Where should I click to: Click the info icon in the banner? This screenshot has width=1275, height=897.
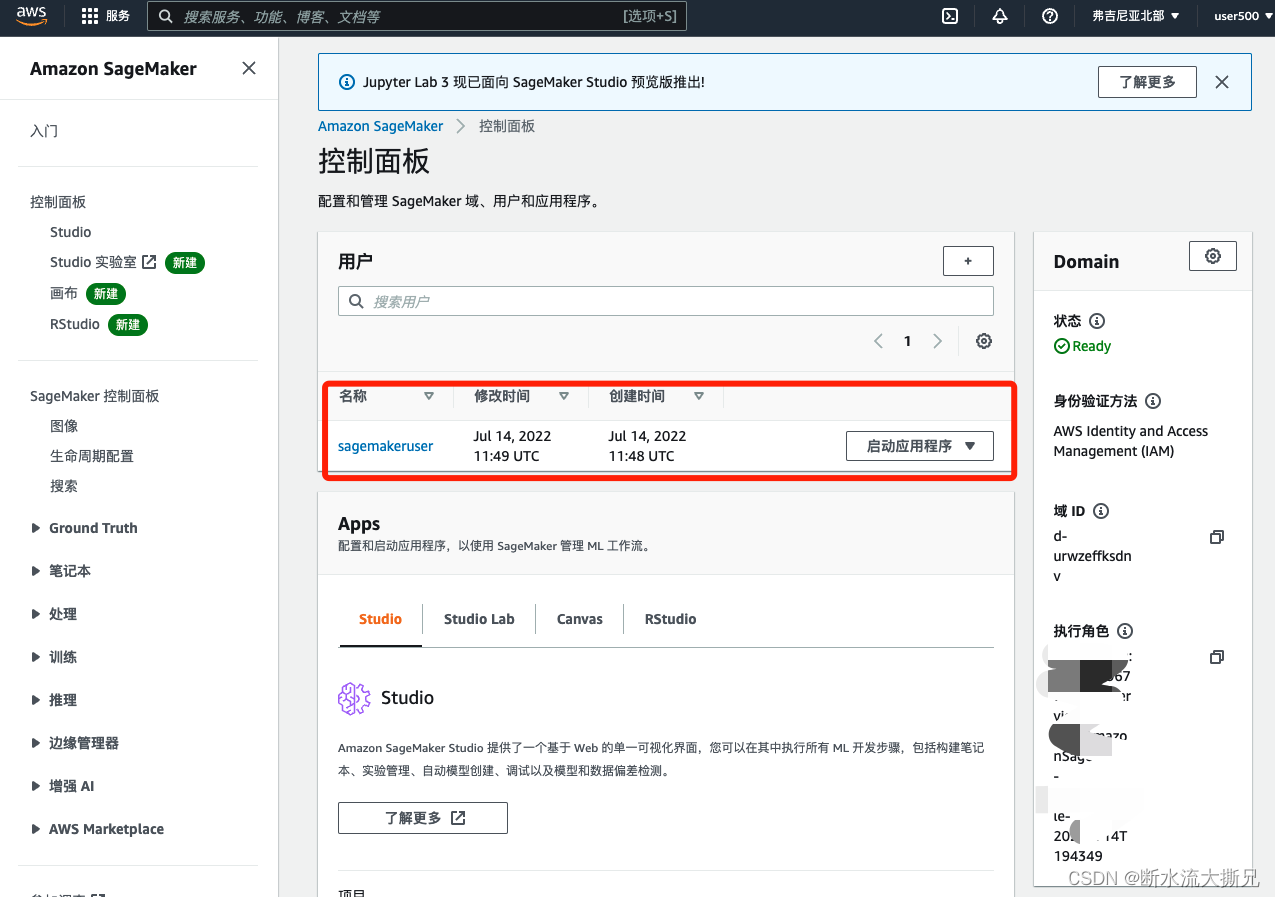[347, 82]
